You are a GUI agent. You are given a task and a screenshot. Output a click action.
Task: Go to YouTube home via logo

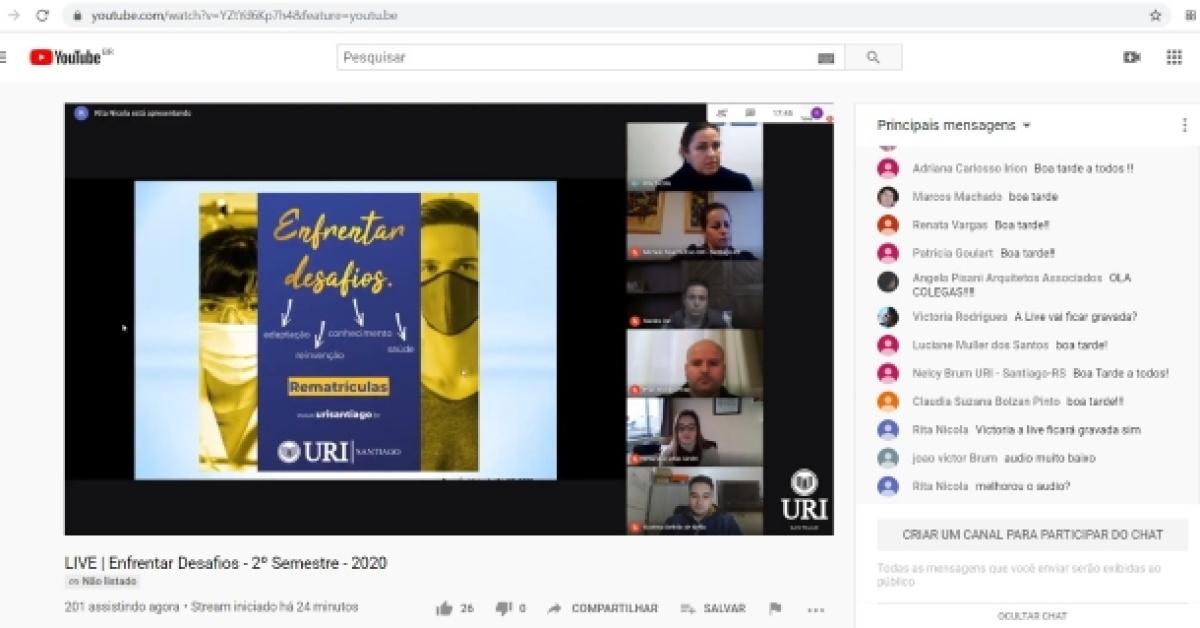[68, 58]
